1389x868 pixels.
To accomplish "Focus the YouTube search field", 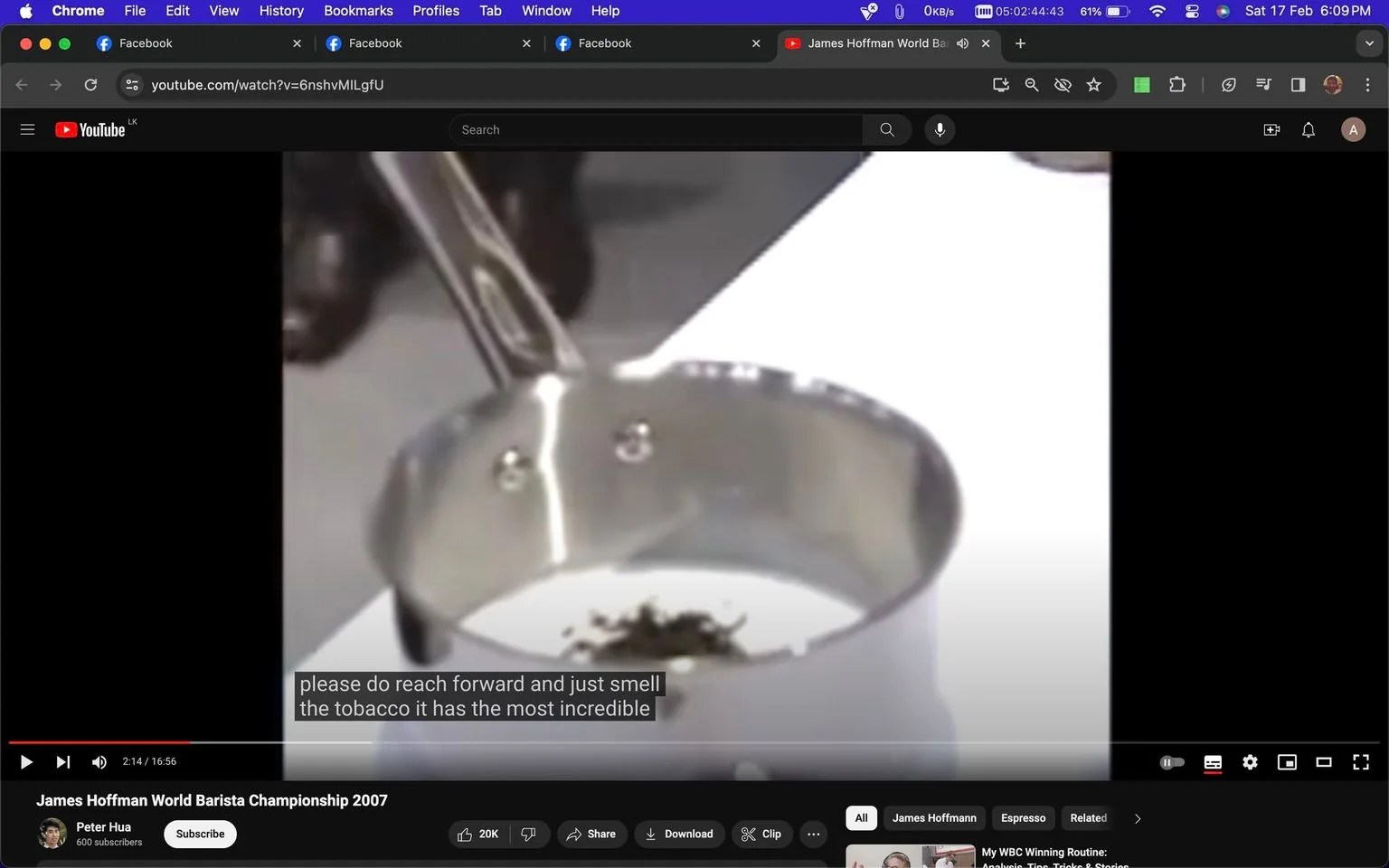I will click(656, 129).
